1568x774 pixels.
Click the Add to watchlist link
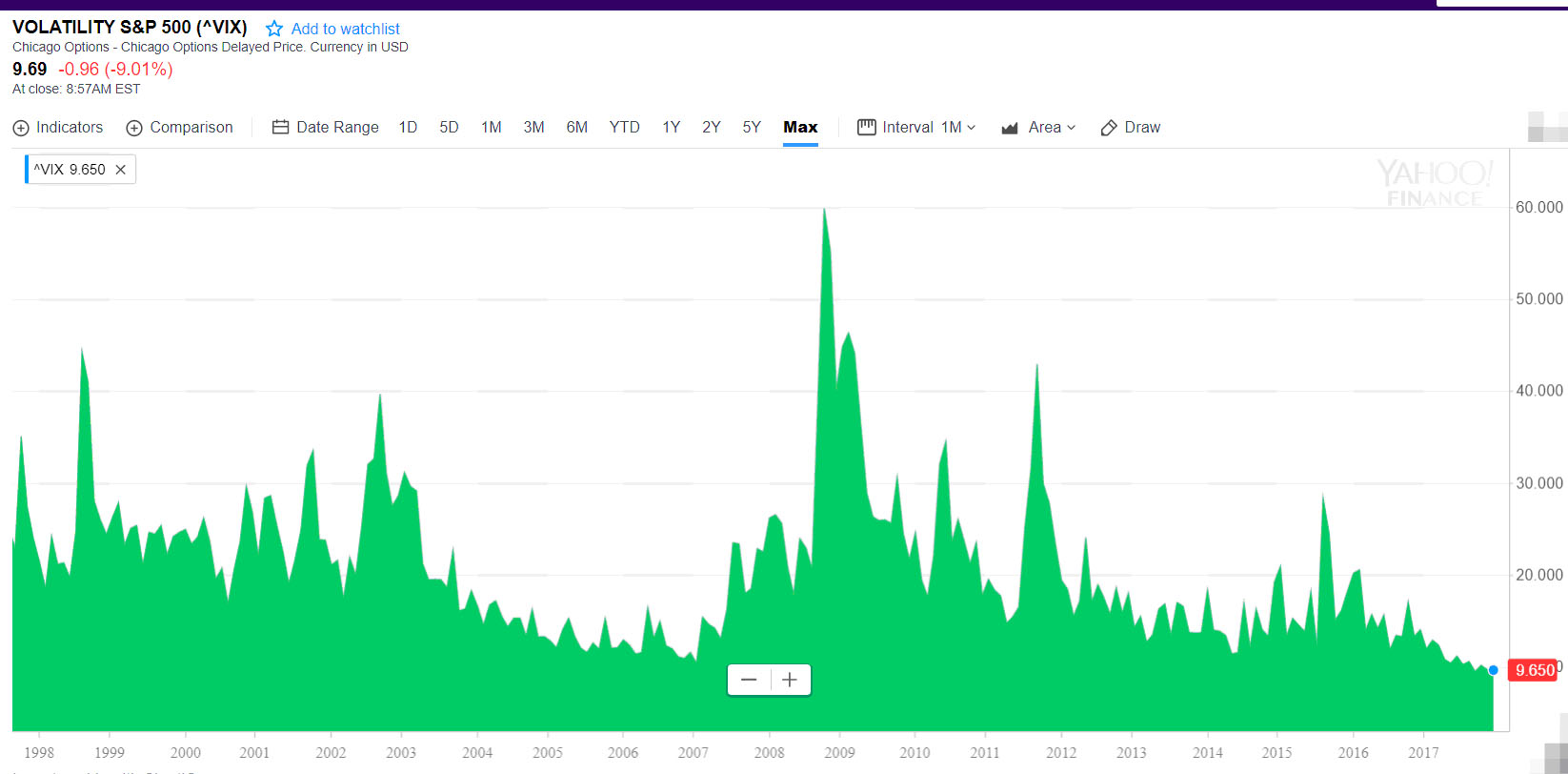point(345,29)
